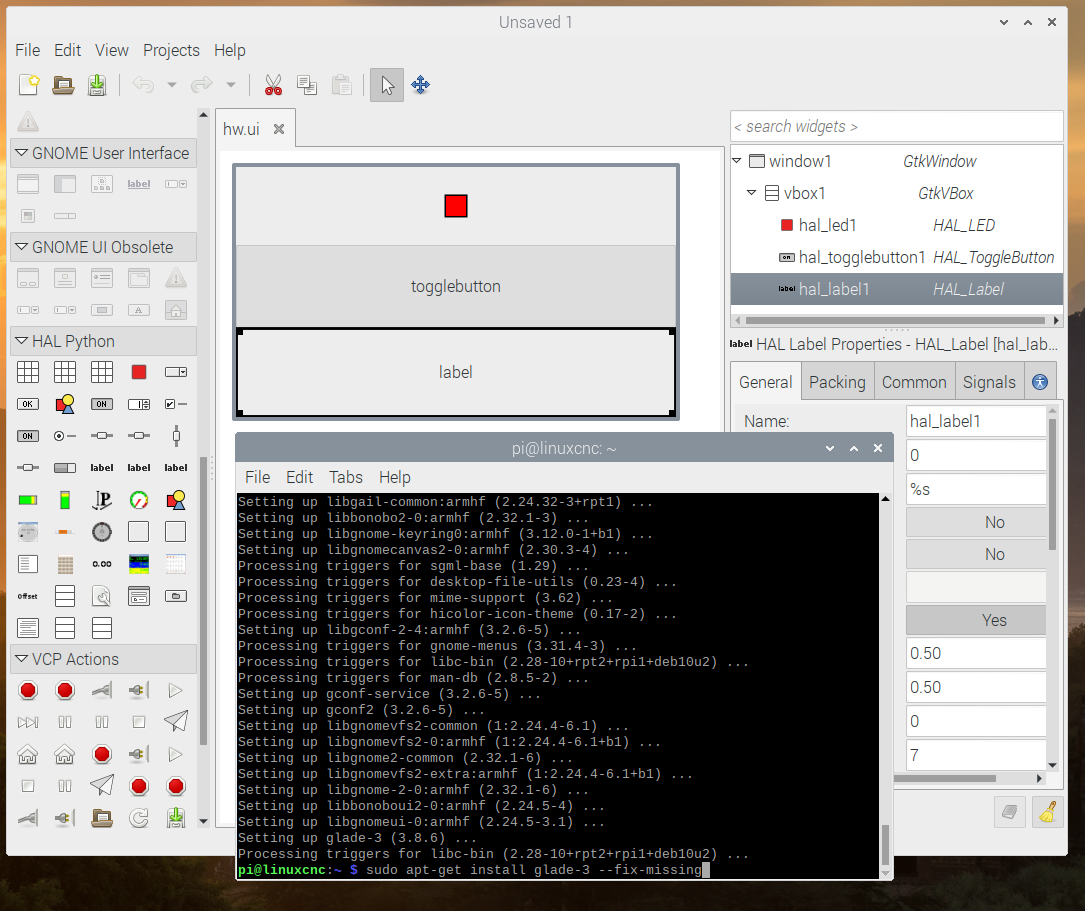The image size is (1085, 911).
Task: Select the vertical scale widget
Action: tap(176, 436)
